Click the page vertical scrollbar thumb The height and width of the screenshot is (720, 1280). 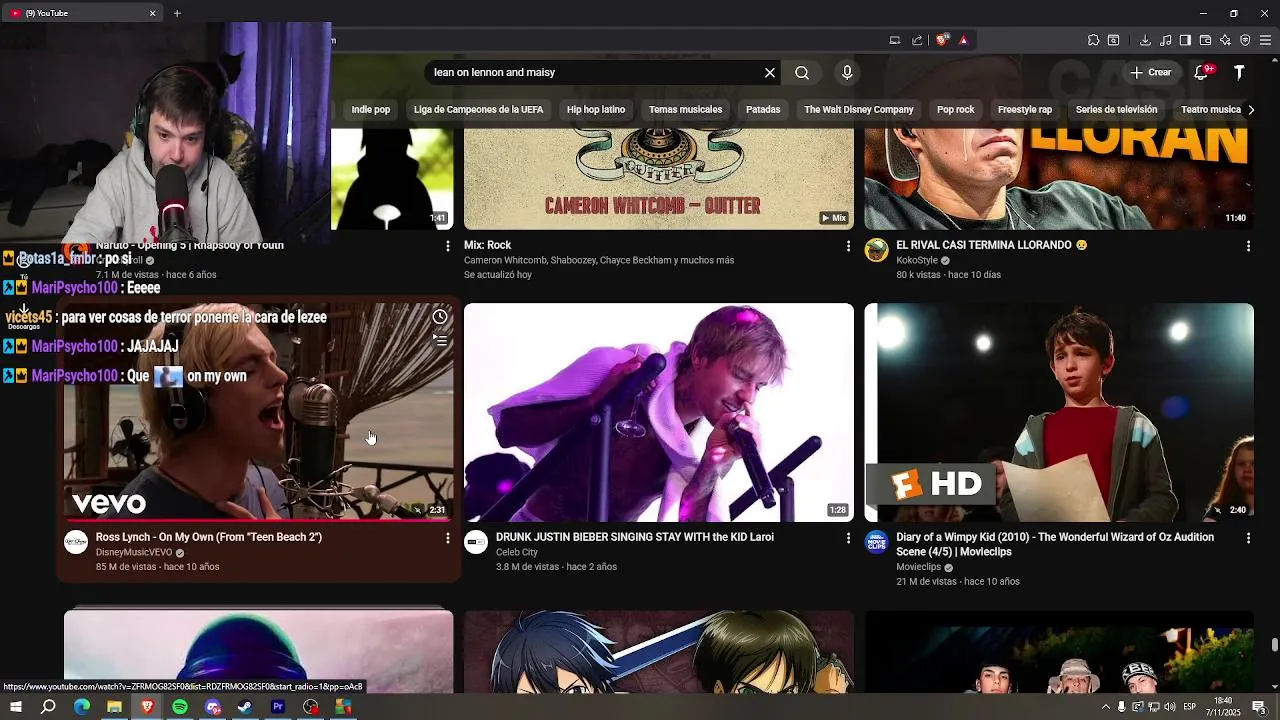click(1274, 645)
